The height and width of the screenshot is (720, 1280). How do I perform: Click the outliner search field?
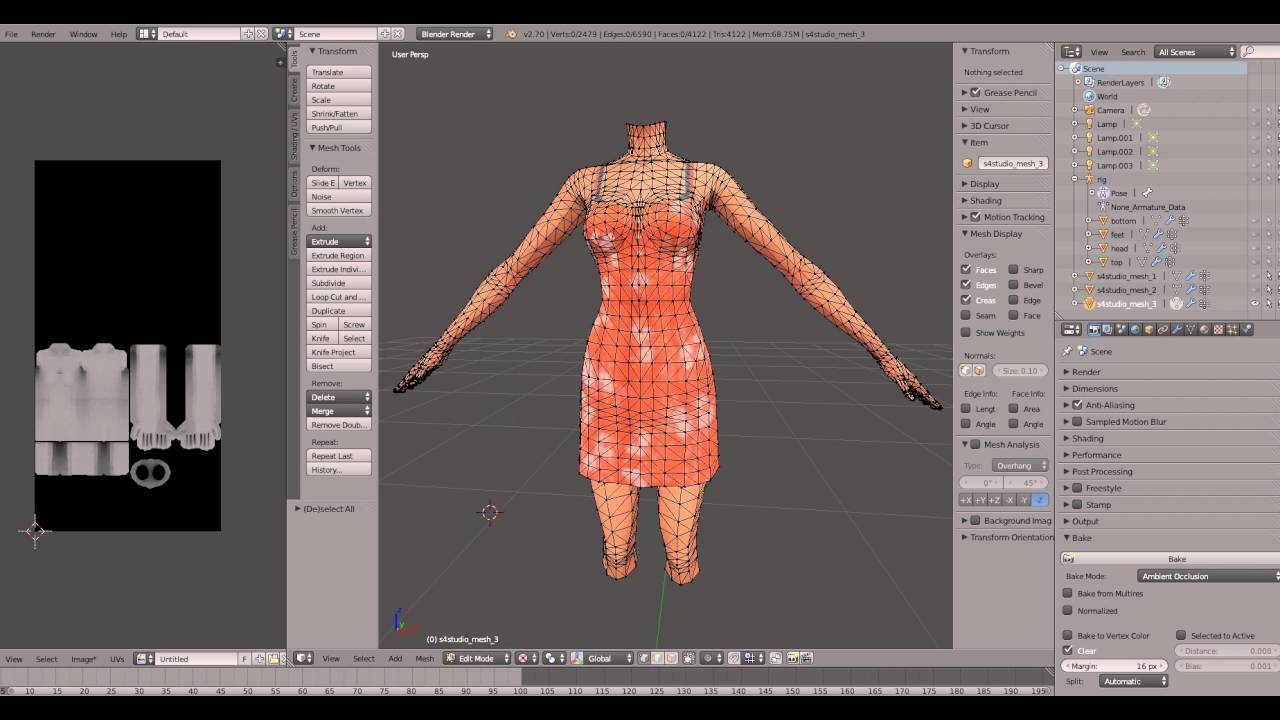pyautogui.click(x=1262, y=52)
